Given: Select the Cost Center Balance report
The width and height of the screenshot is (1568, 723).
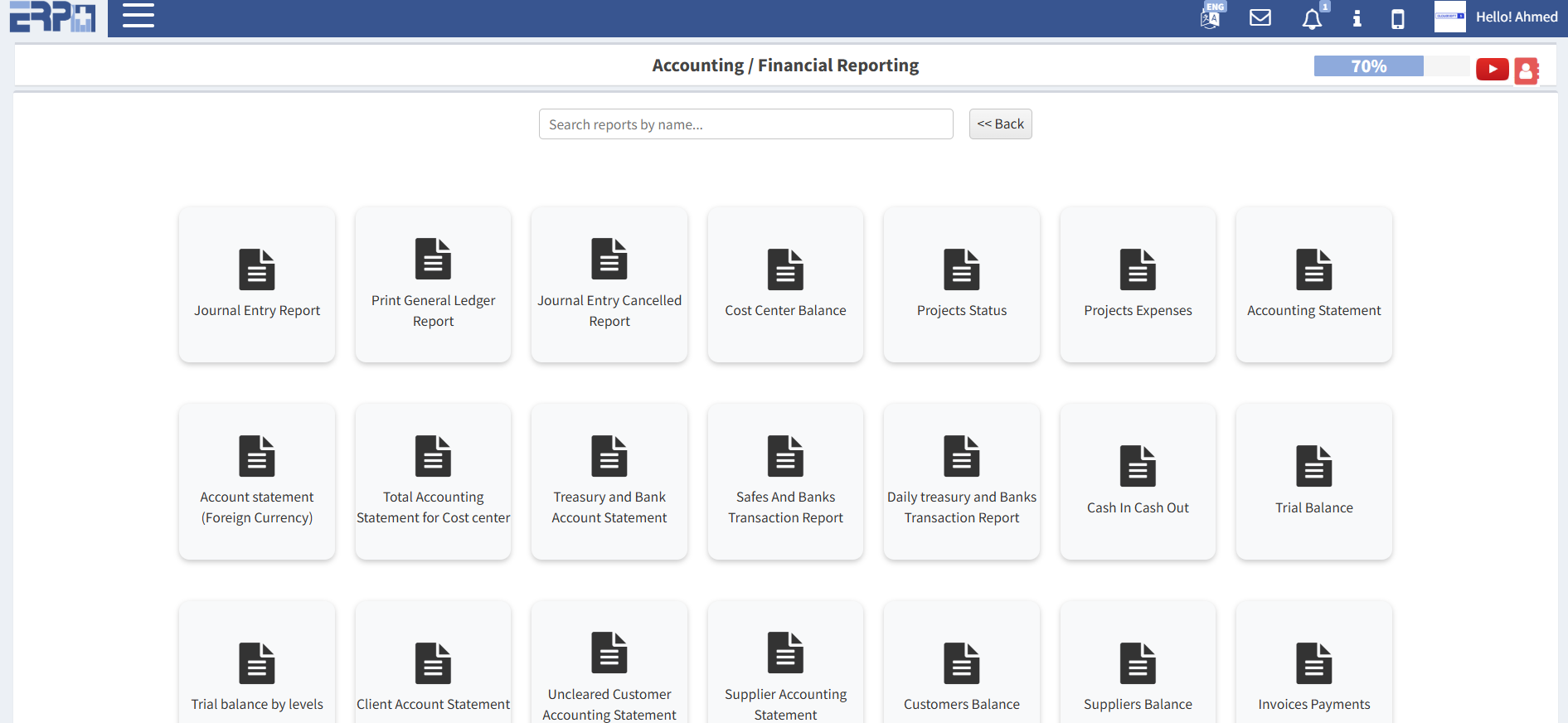Looking at the screenshot, I should 785,284.
